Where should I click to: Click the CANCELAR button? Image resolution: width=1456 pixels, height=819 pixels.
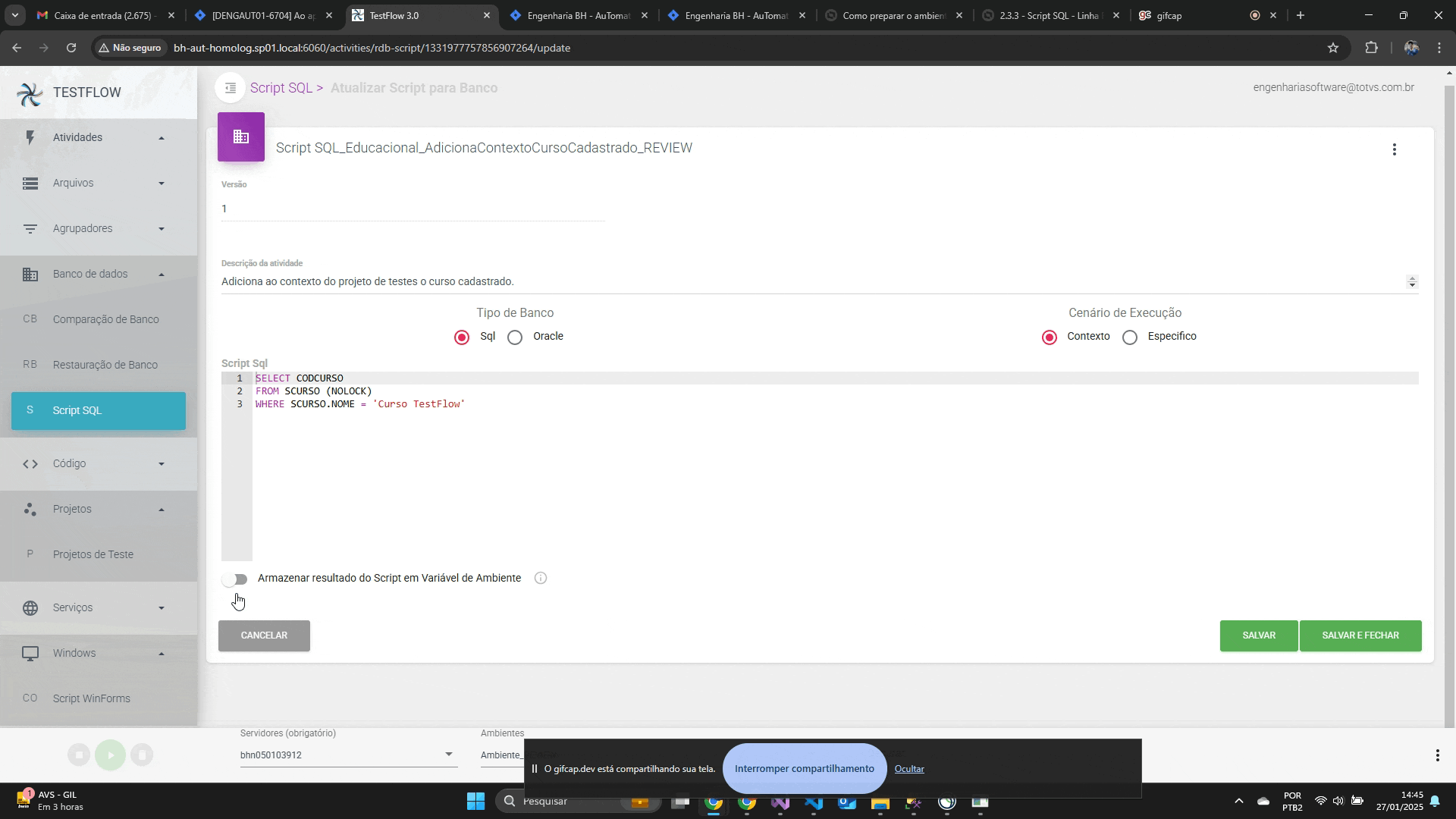tap(264, 636)
